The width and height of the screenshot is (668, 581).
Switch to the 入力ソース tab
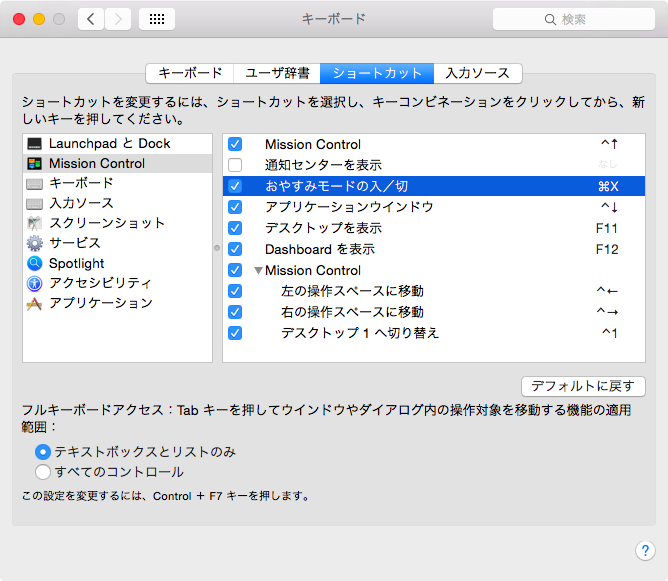[478, 73]
